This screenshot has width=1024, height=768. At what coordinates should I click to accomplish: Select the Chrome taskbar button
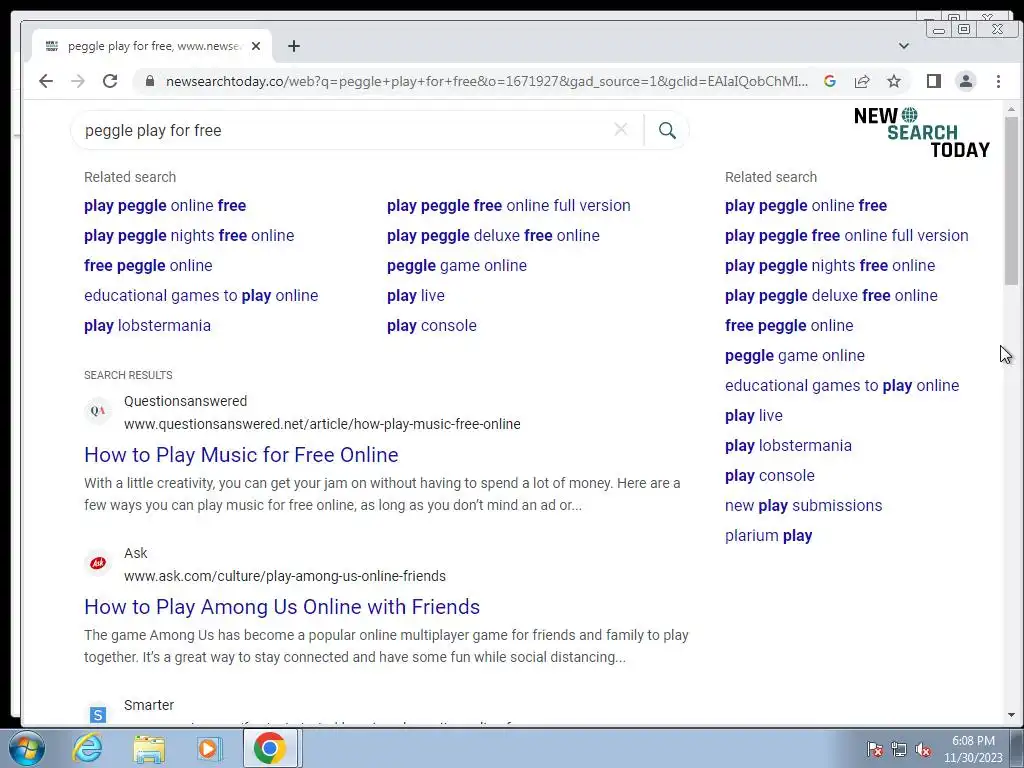point(270,748)
